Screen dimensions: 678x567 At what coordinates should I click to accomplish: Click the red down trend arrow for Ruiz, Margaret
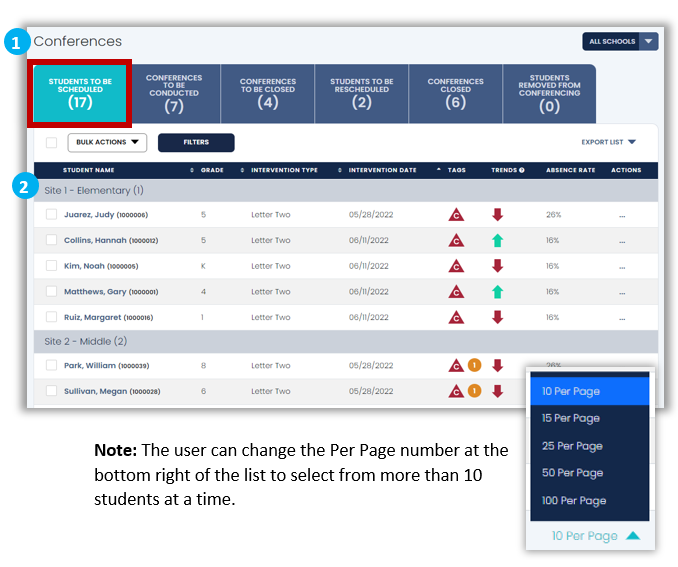click(498, 317)
